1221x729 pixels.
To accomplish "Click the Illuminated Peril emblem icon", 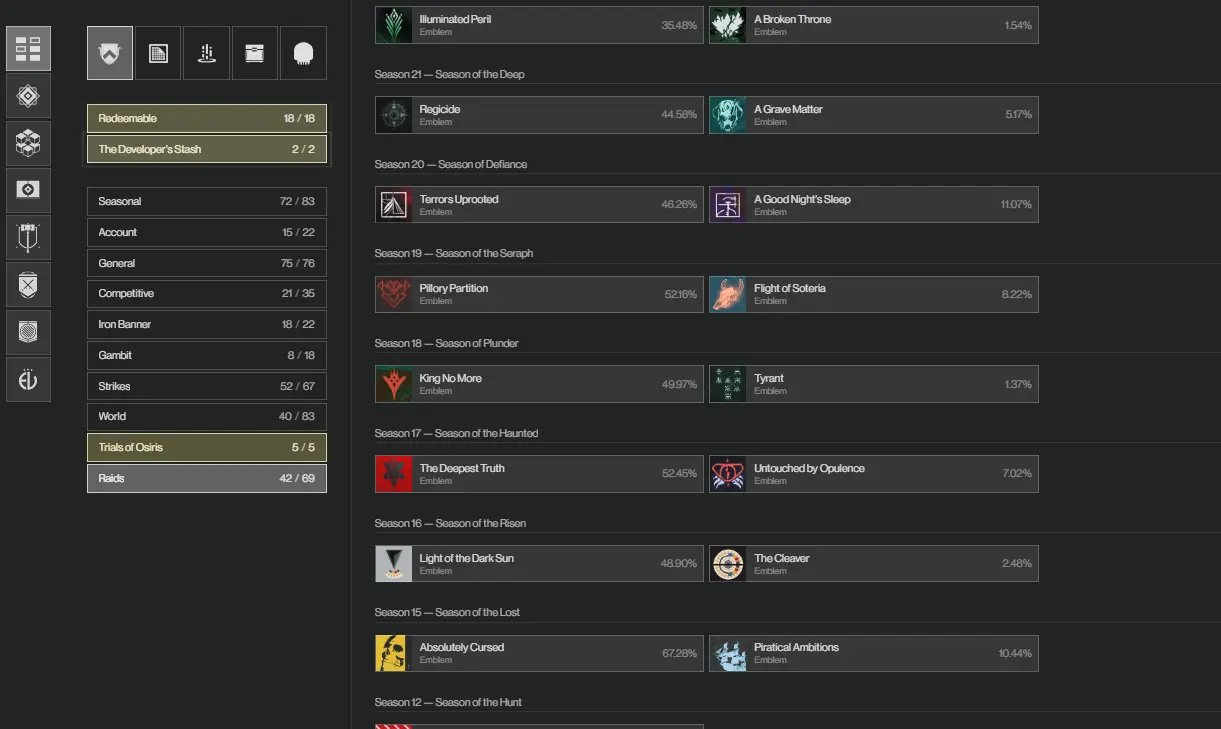I will tap(394, 25).
